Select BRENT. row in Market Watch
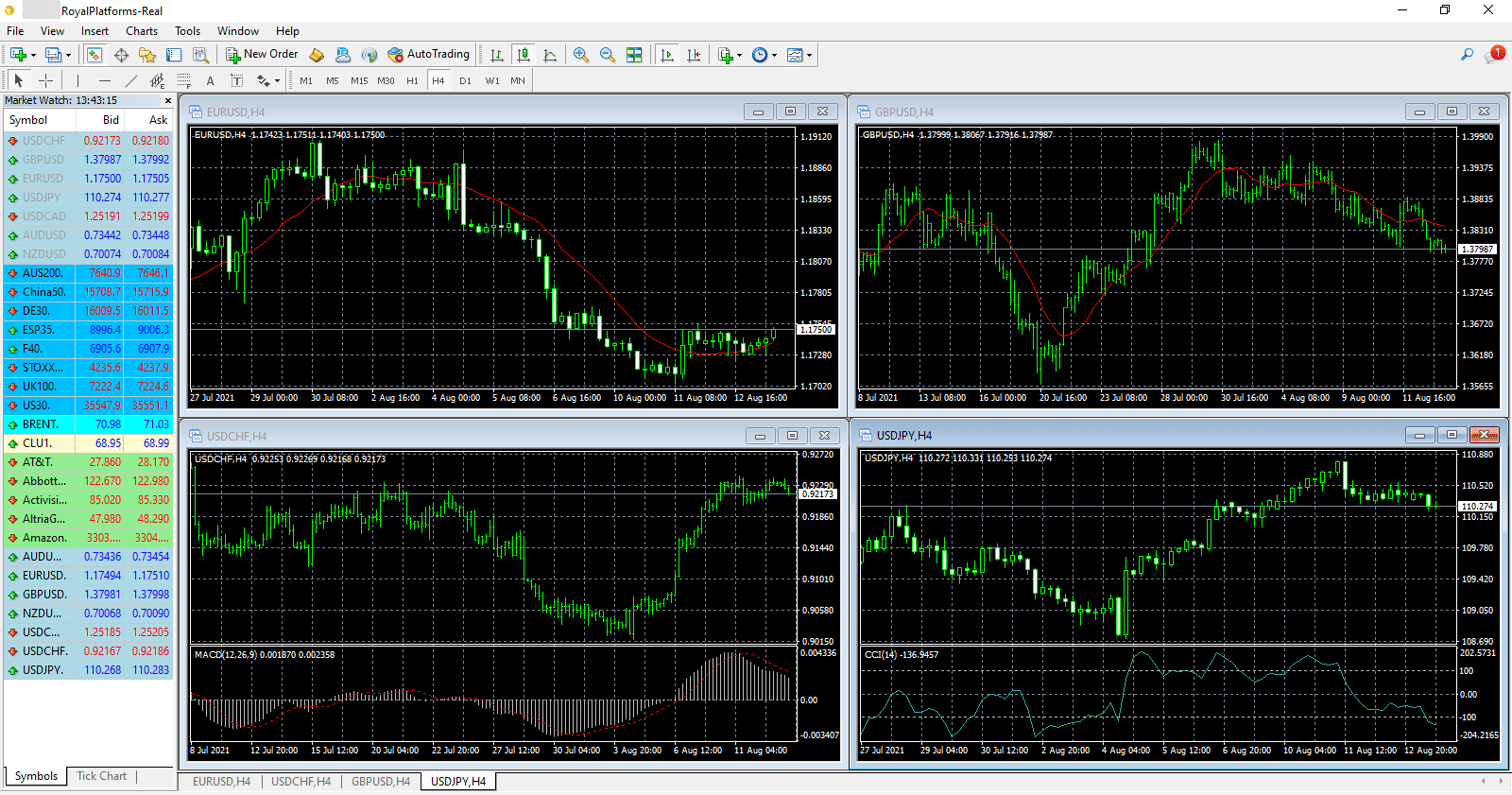1512x795 pixels. tap(88, 424)
